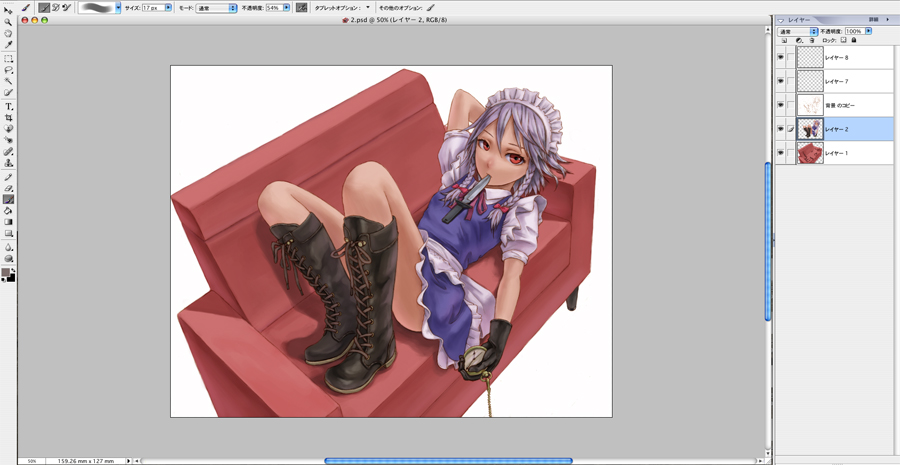Viewport: 900px width, 465px height.
Task: Click the foreground color swatch
Action: [x=6, y=272]
